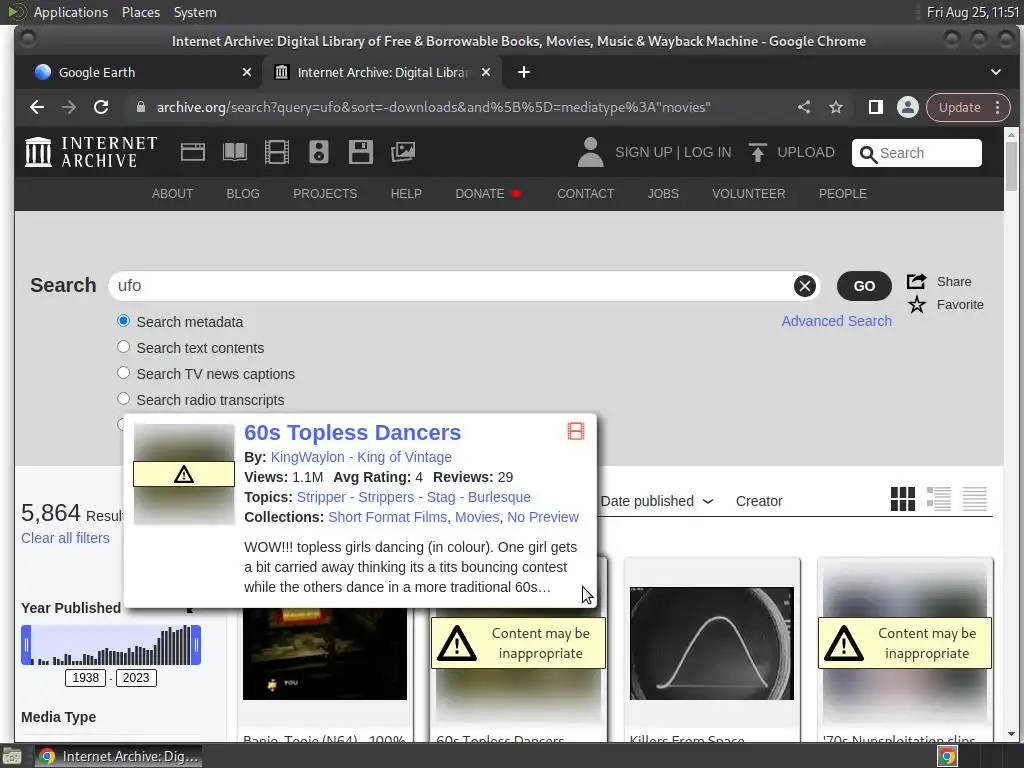This screenshot has height=768, width=1024.
Task: Open a new Chrome tab
Action: tap(524, 72)
